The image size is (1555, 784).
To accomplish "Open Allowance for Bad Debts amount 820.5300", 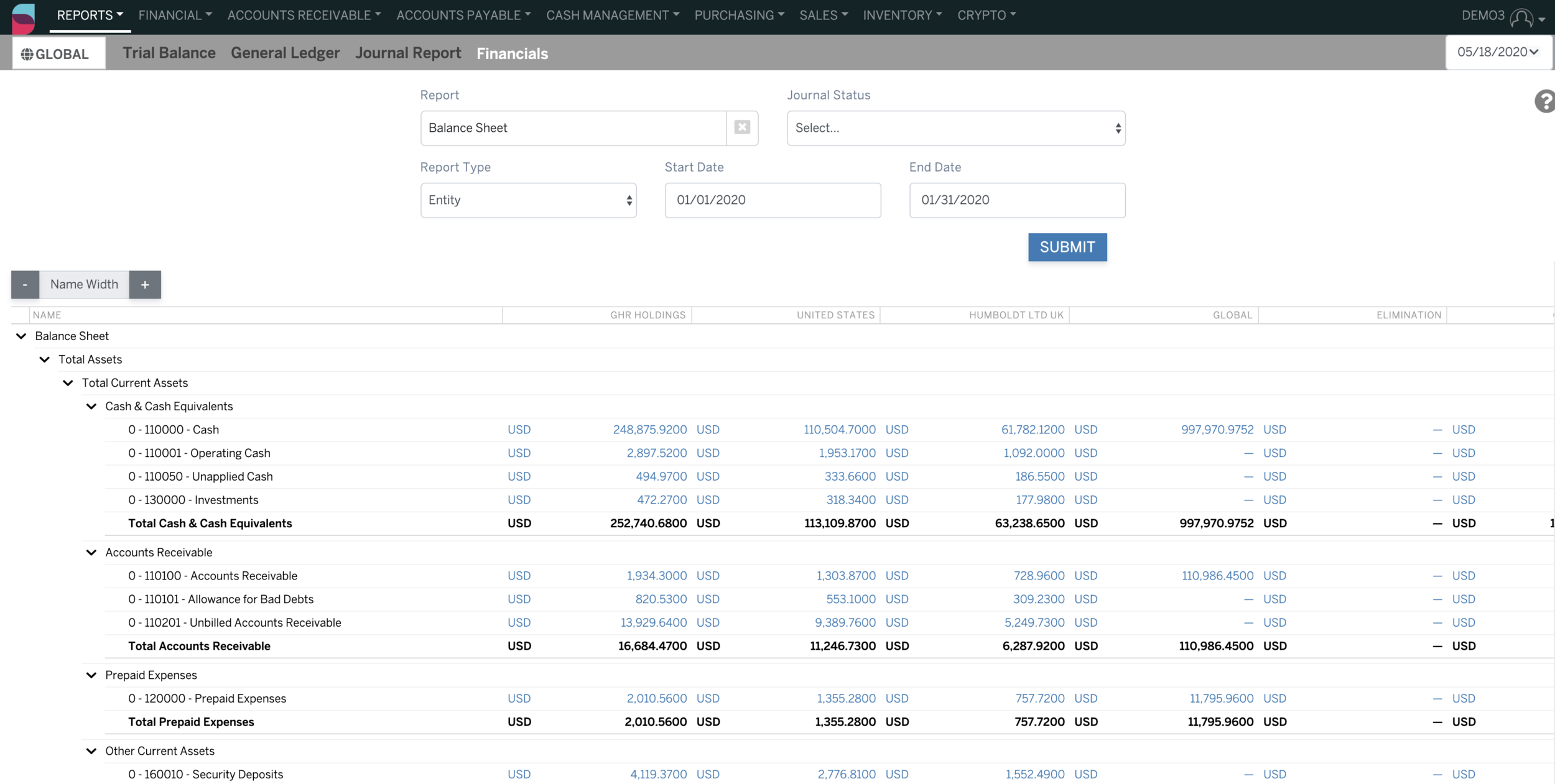I will coord(661,599).
